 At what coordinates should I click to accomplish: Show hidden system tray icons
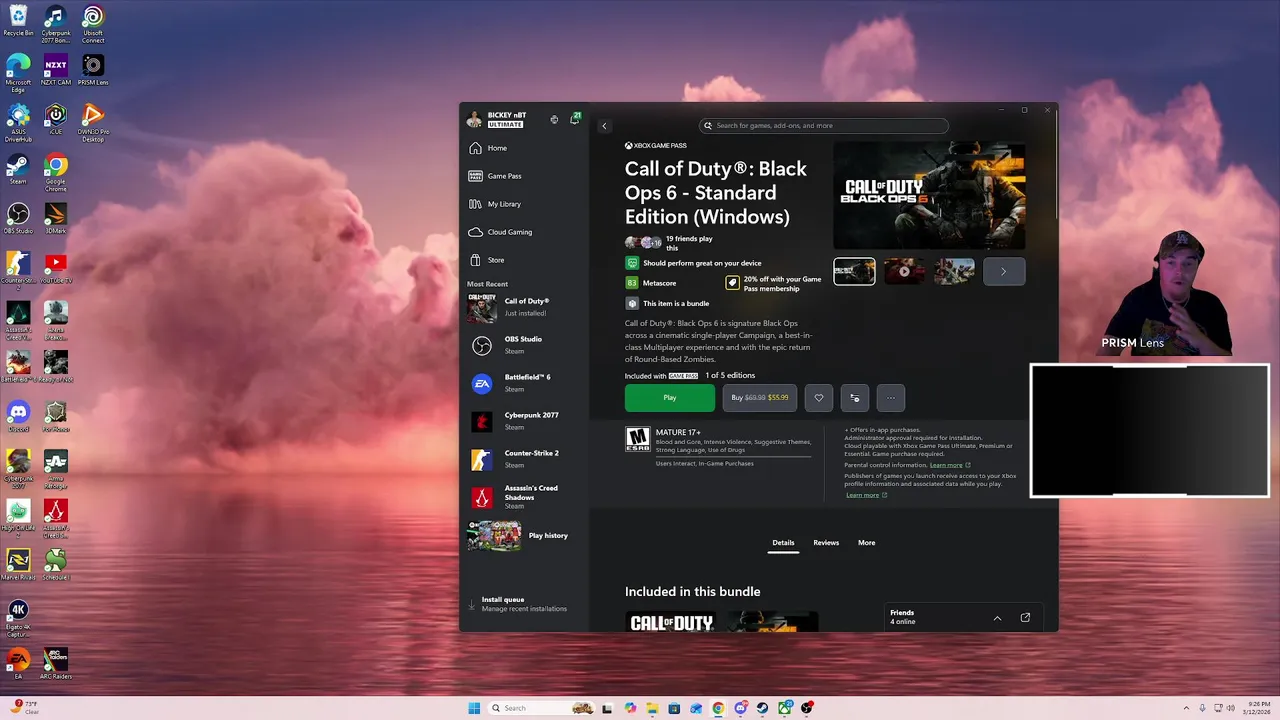[1186, 708]
